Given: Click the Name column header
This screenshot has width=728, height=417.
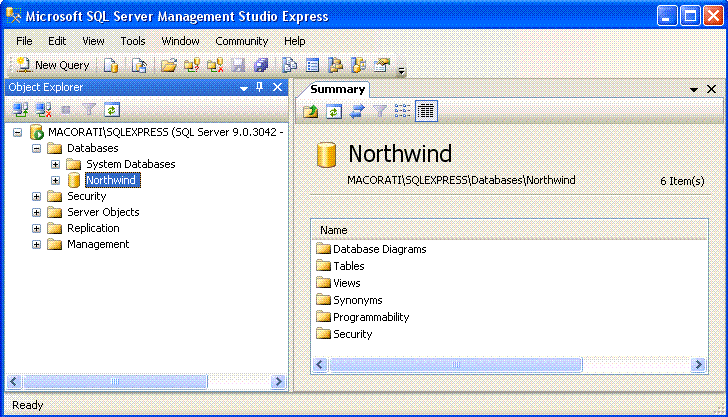Looking at the screenshot, I should [x=509, y=230].
